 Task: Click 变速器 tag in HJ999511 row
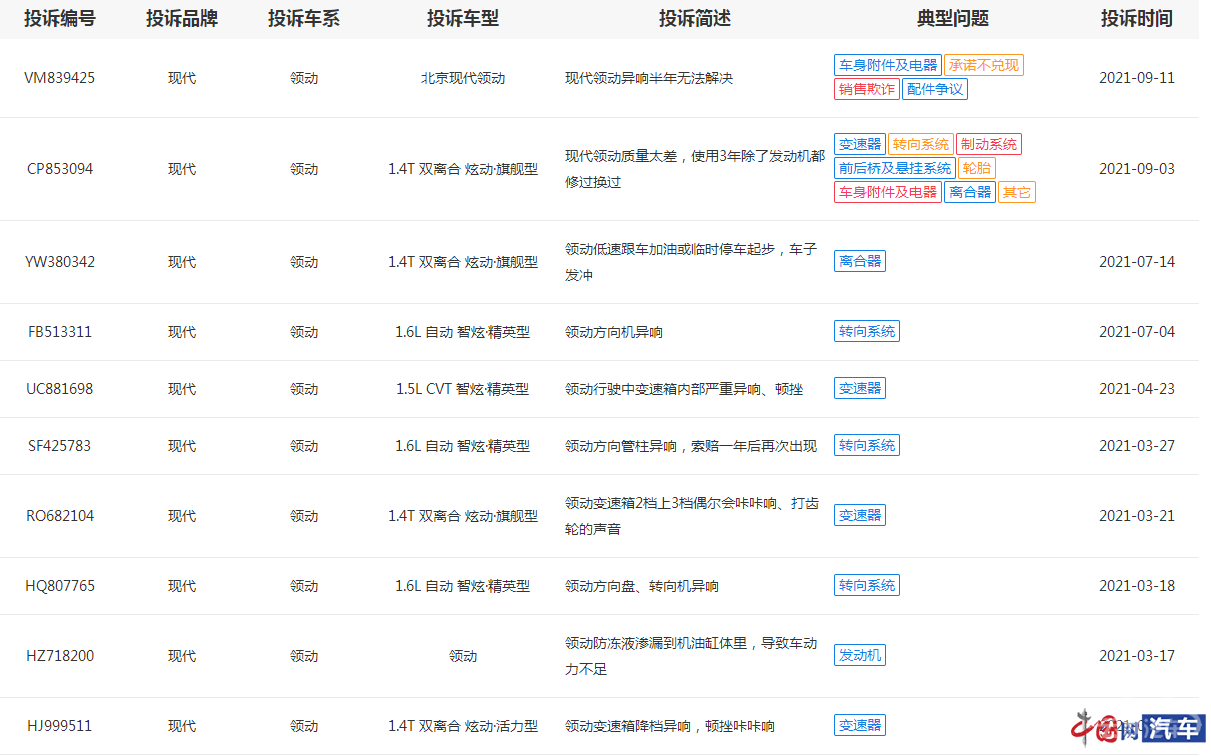click(x=860, y=725)
